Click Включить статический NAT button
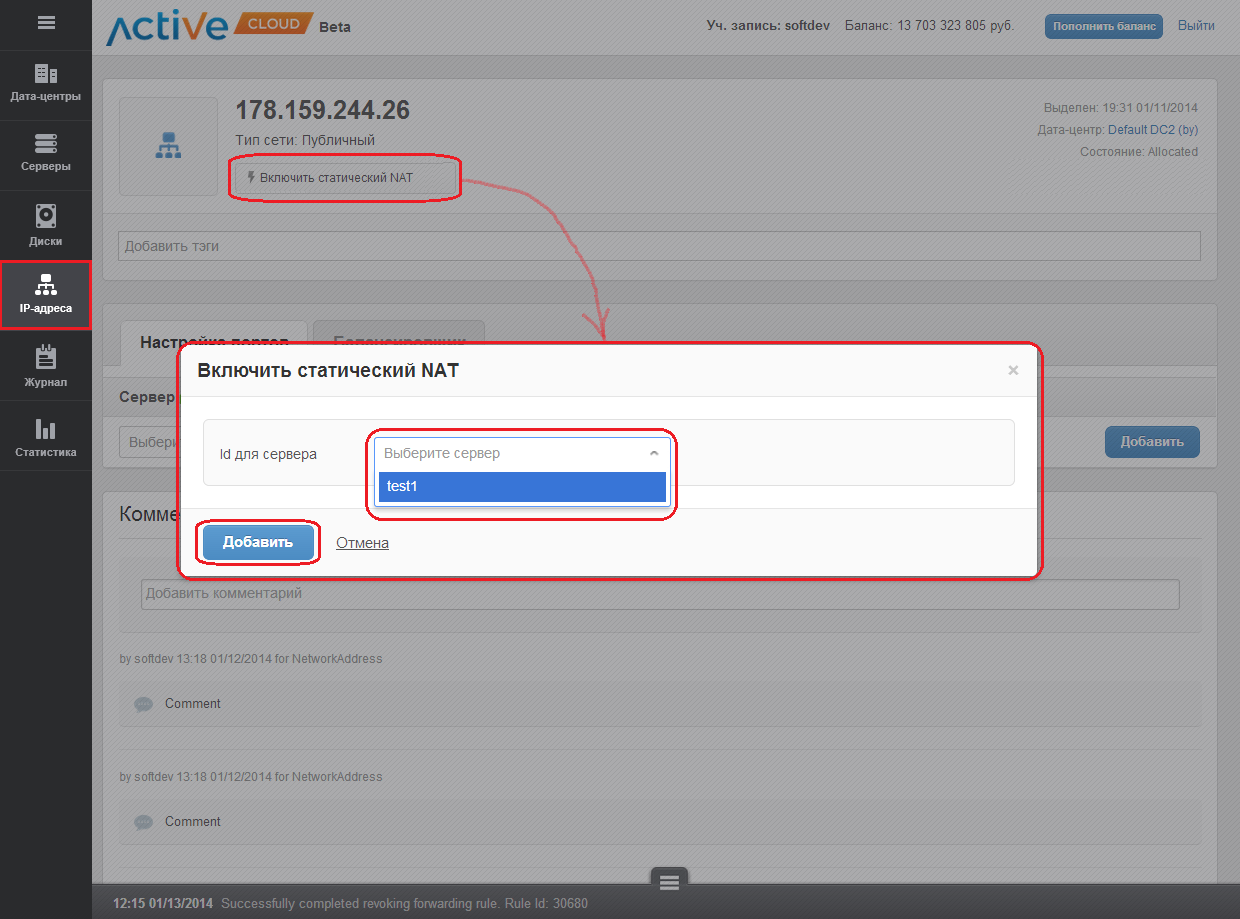1240x919 pixels. pos(345,178)
